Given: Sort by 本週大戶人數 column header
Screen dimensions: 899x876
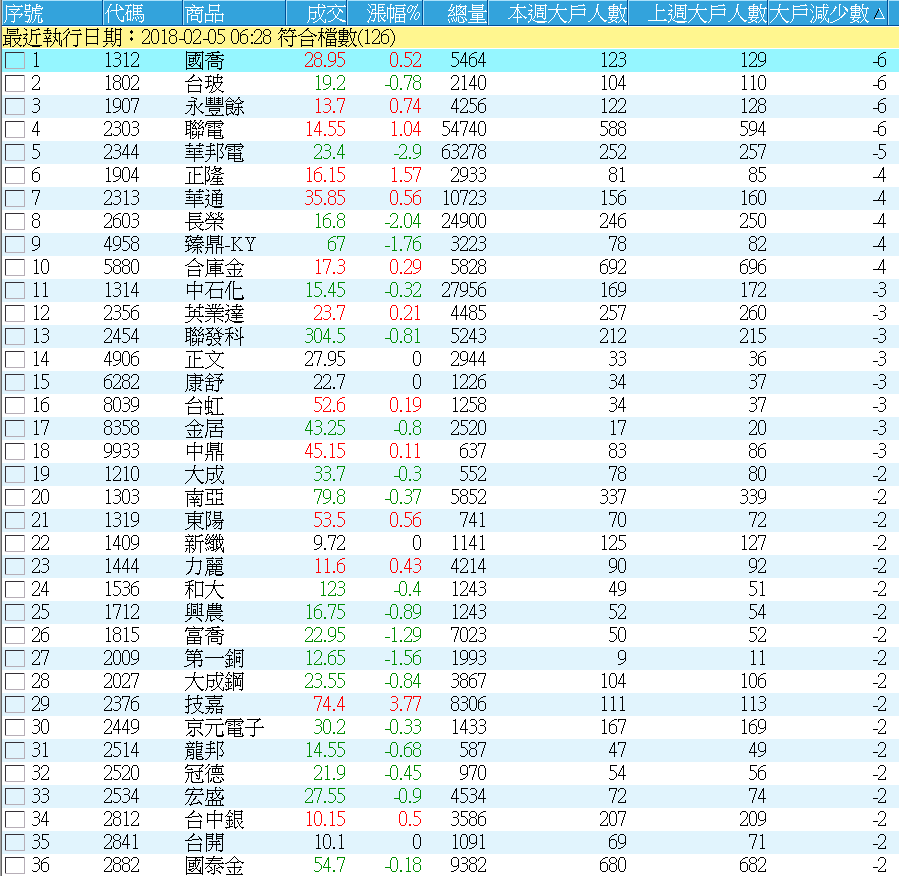Looking at the screenshot, I should click(558, 13).
